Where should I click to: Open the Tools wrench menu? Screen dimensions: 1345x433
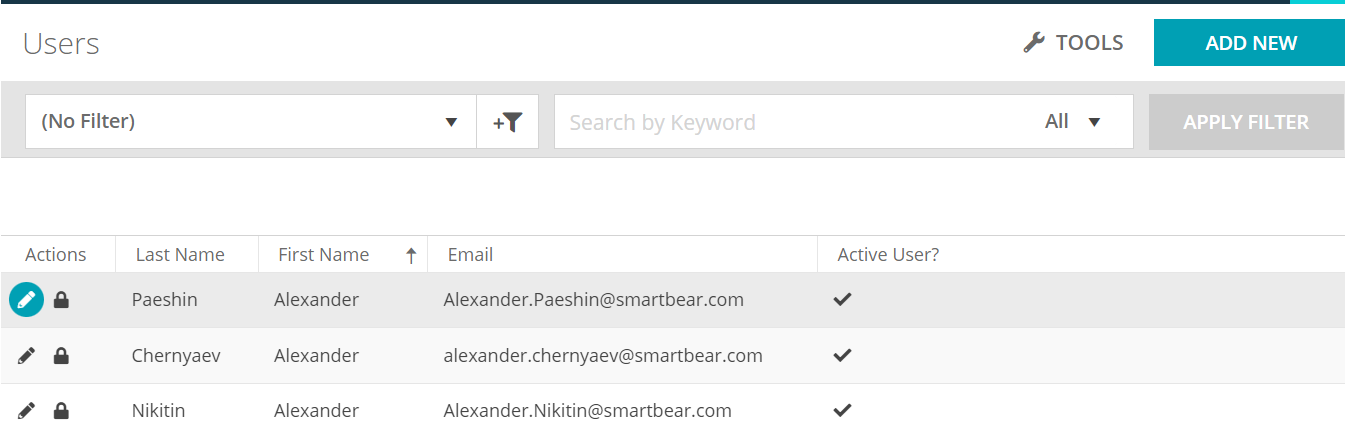(1073, 43)
